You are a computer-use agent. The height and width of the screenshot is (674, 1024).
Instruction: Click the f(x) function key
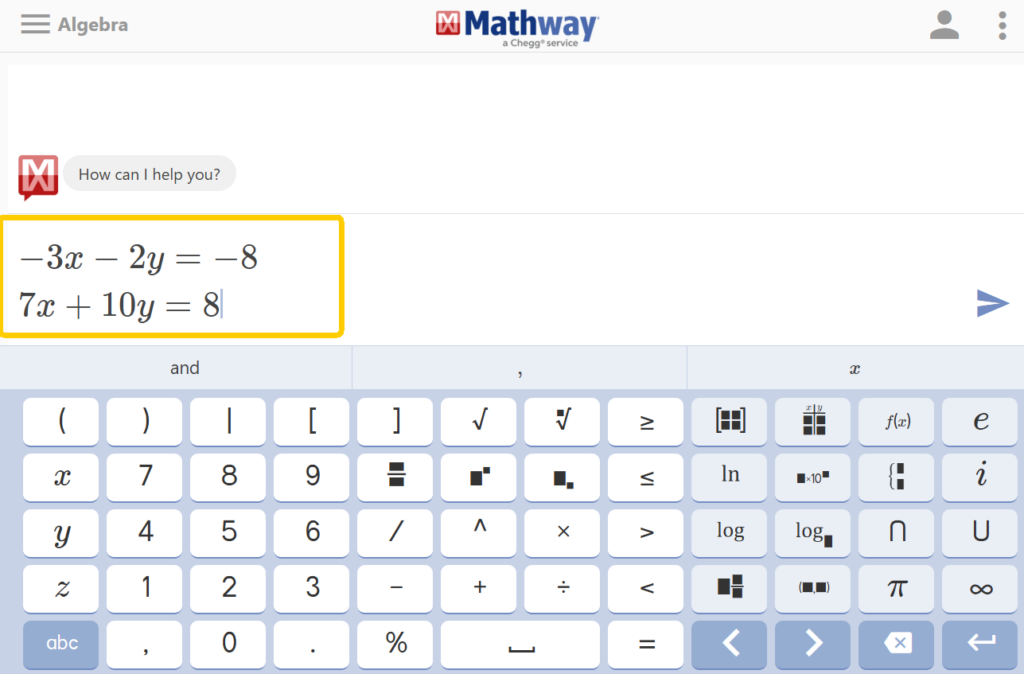pos(896,421)
